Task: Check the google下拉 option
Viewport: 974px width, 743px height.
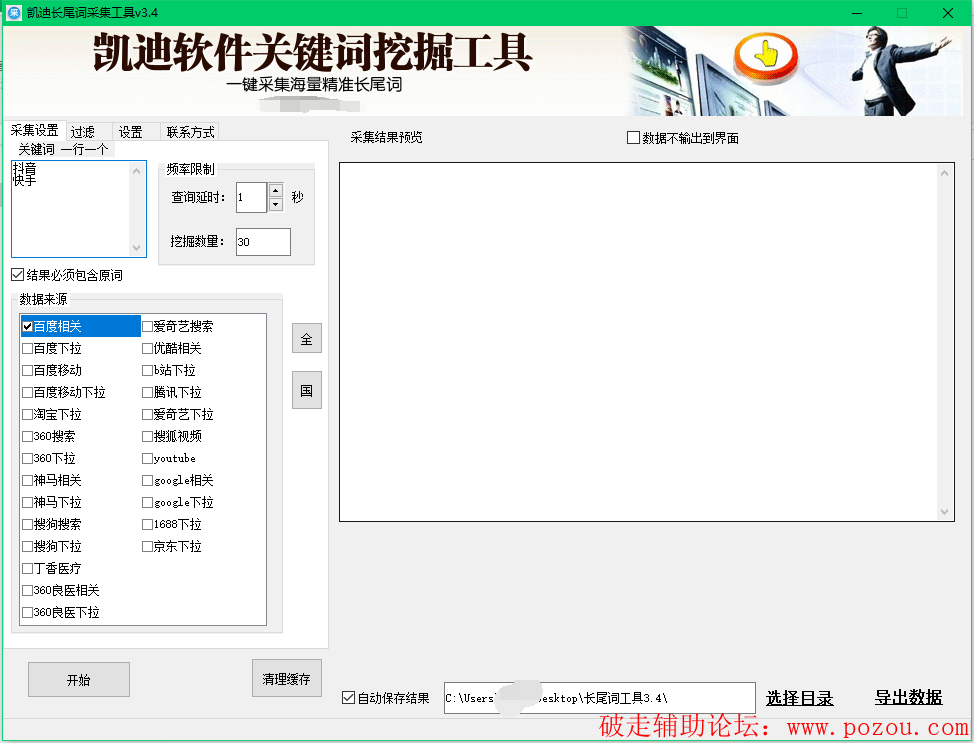Action: point(147,502)
